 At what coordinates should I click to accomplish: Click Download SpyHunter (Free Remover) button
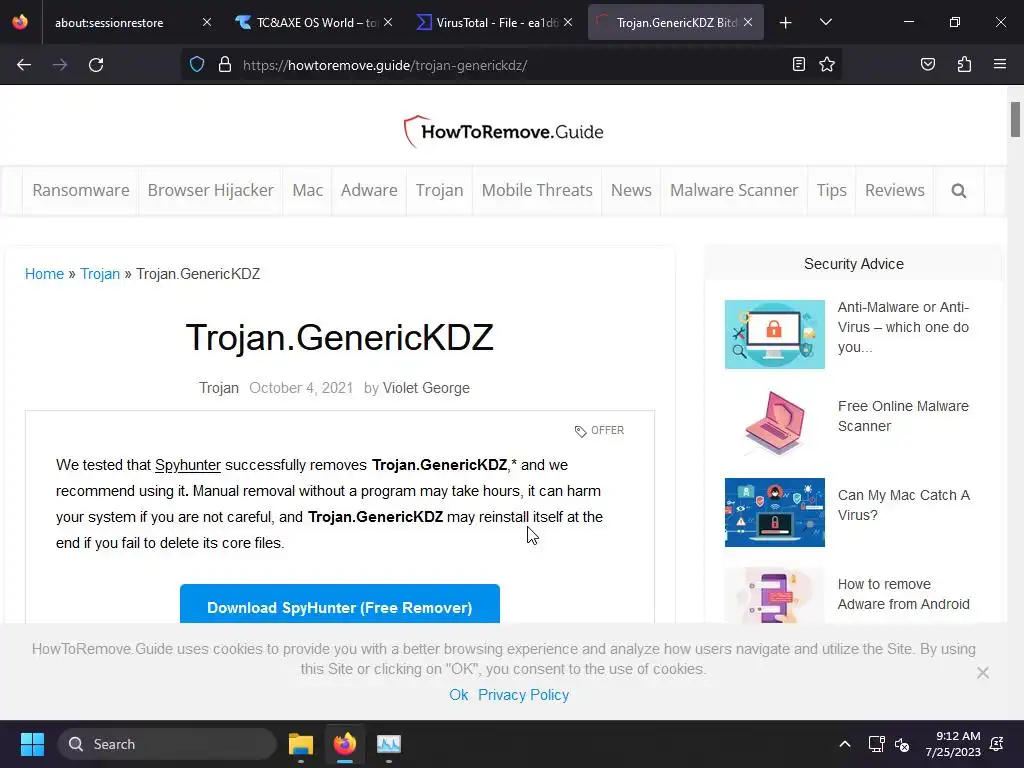[340, 604]
